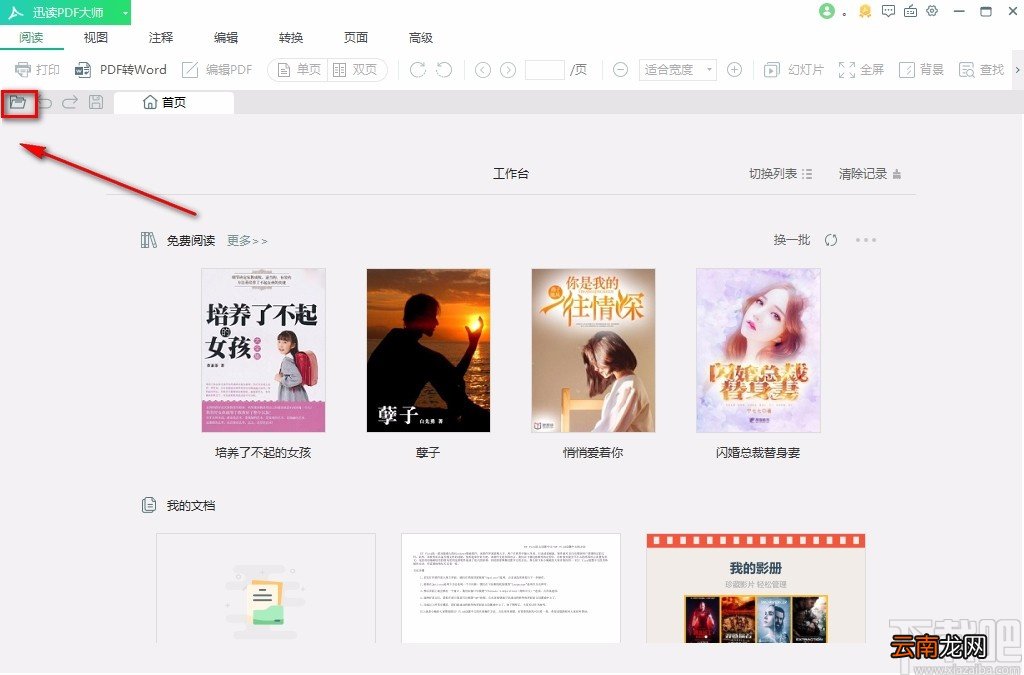Open 阅读 menu tab
Viewport: 1024px width, 675px height.
(31, 38)
